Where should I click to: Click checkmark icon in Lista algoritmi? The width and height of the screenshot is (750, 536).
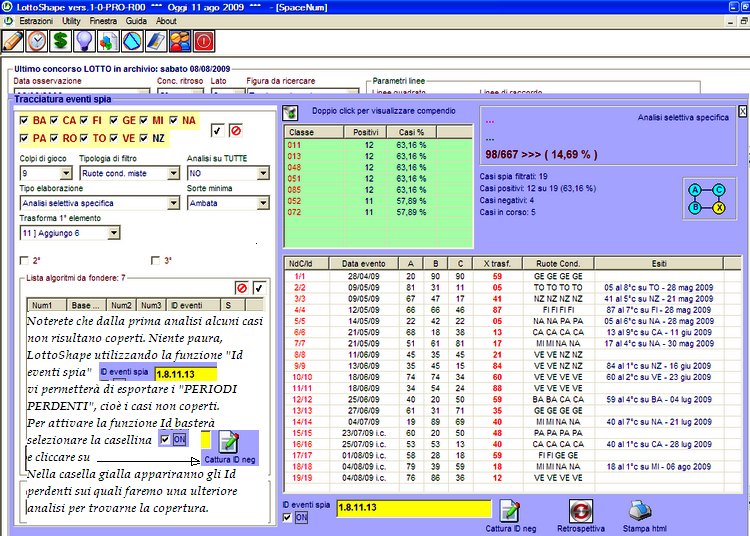point(259,288)
